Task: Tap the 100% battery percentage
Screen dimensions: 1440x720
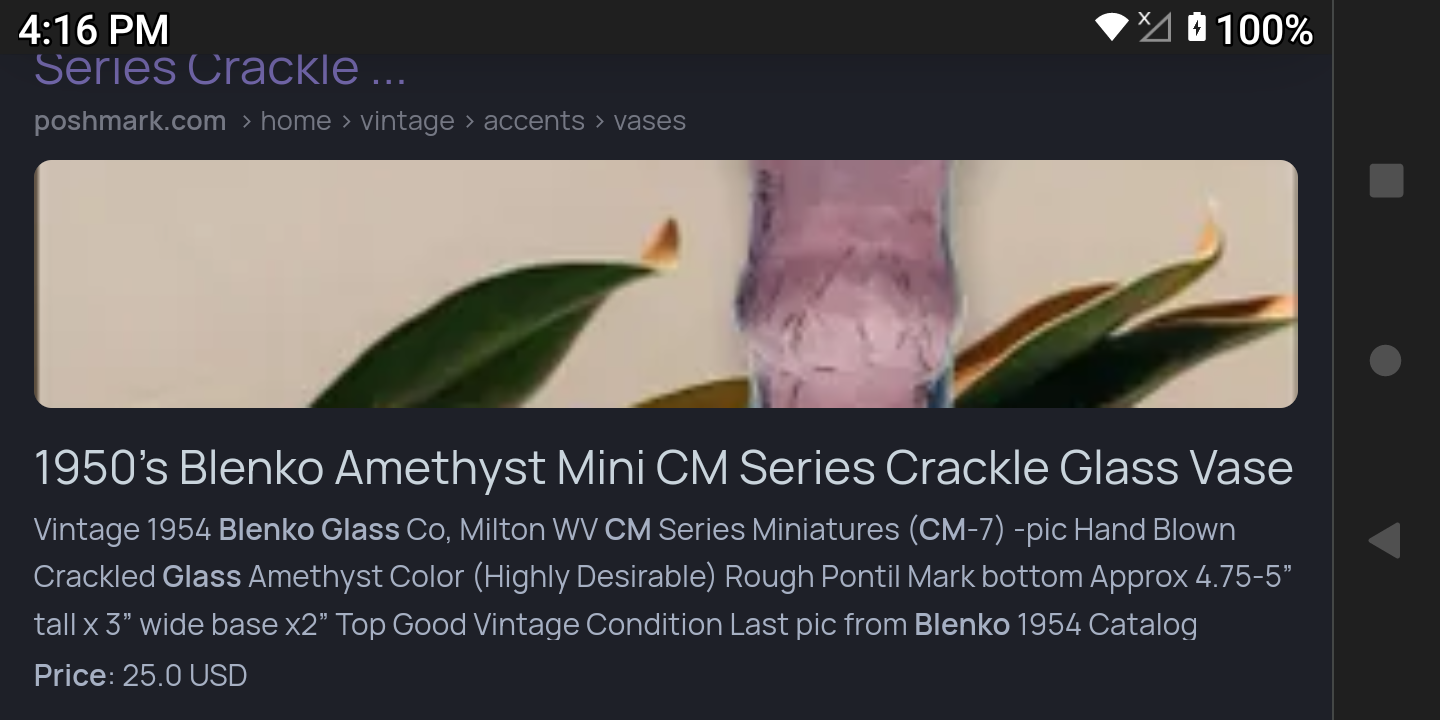Action: [x=1264, y=29]
